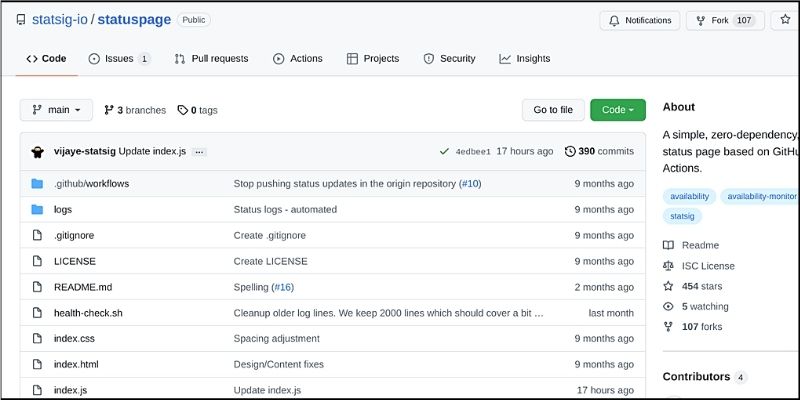Open the vijaye-statsig author link
The width and height of the screenshot is (800, 400).
pyautogui.click(x=85, y=152)
